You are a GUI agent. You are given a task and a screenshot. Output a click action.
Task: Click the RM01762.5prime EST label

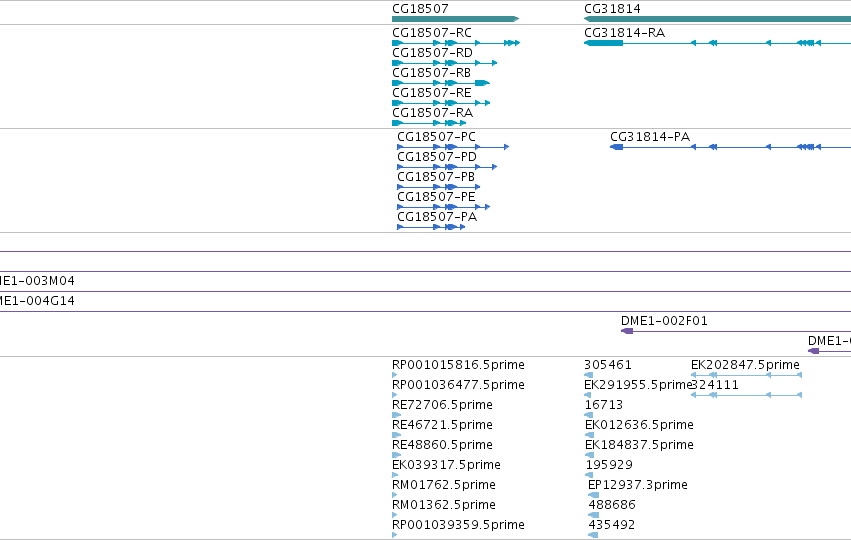point(443,485)
